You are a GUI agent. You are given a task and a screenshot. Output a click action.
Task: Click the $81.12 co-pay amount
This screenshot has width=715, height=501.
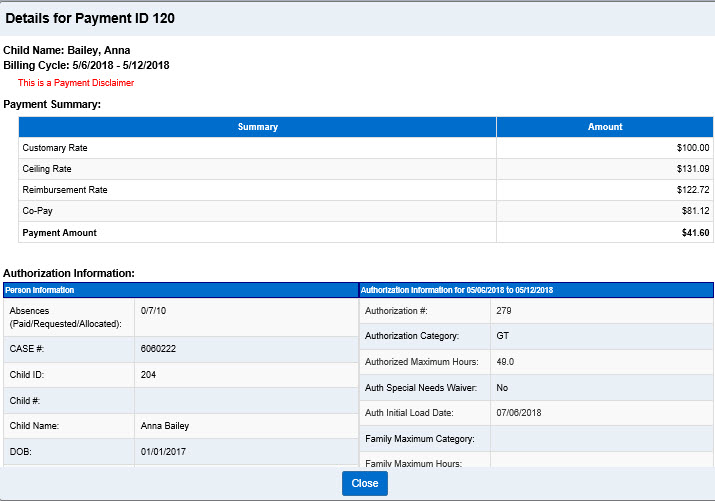(695, 211)
